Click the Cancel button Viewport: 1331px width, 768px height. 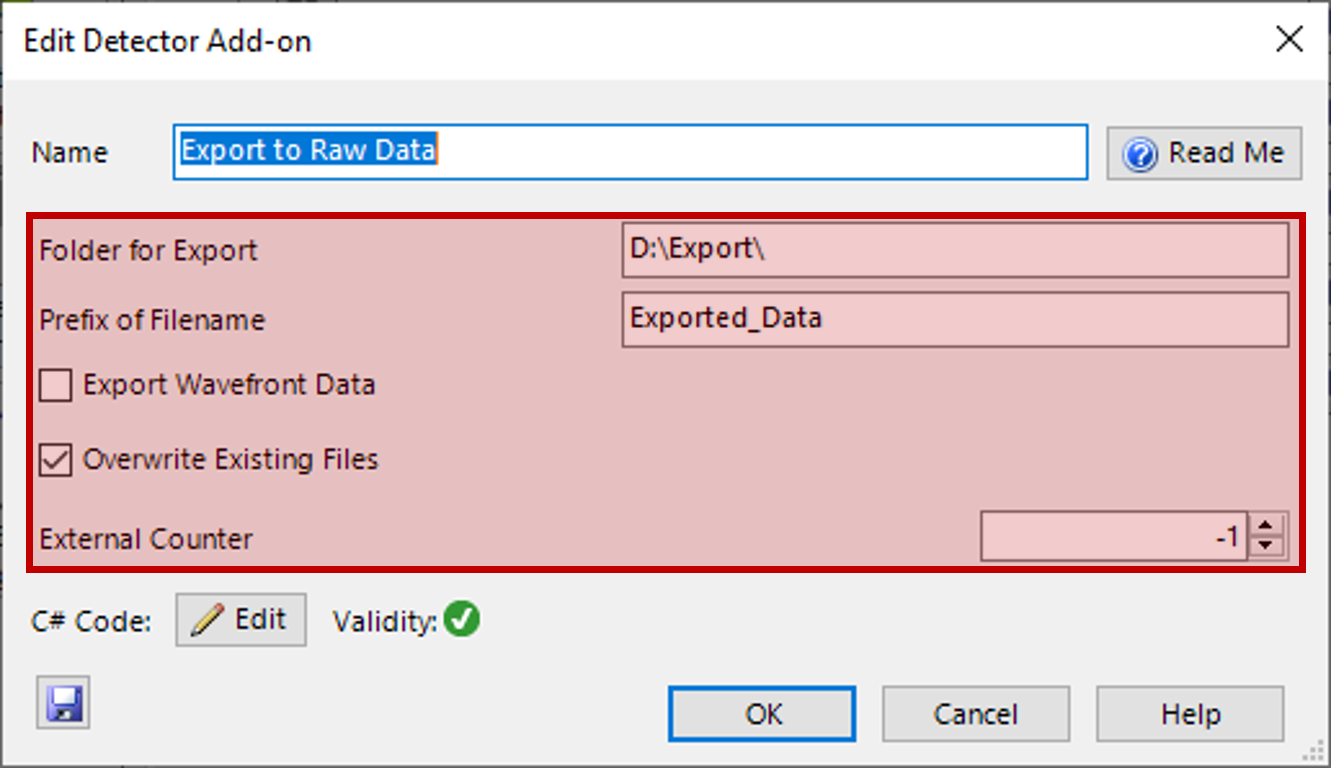pos(976,714)
